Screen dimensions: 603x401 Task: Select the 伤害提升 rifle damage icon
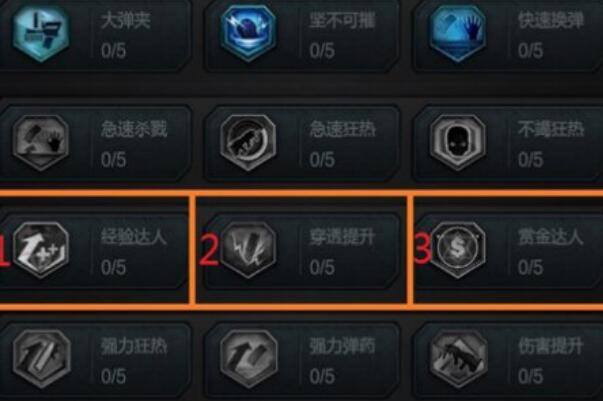pyautogui.click(x=458, y=358)
